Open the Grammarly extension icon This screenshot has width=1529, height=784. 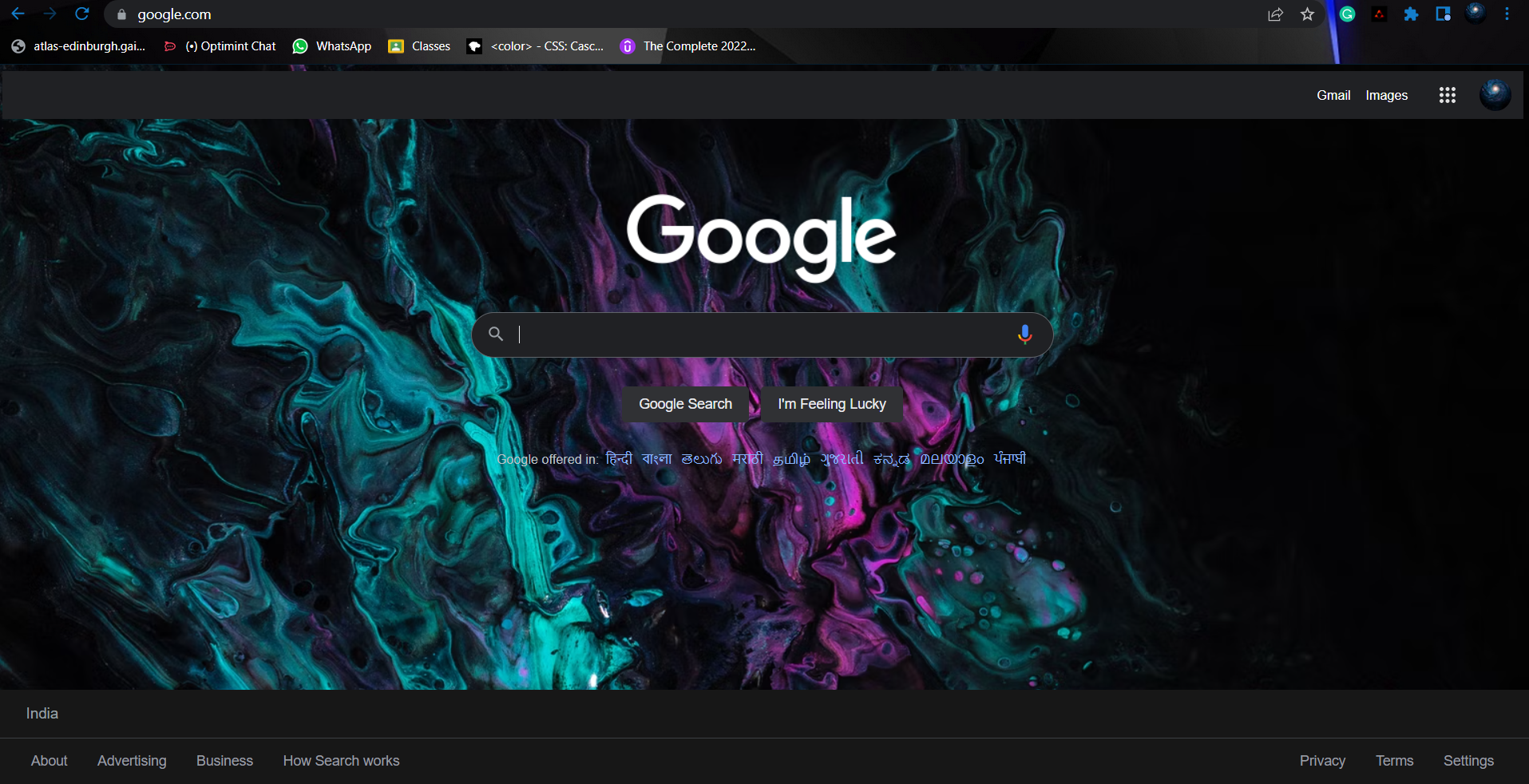pos(1347,14)
